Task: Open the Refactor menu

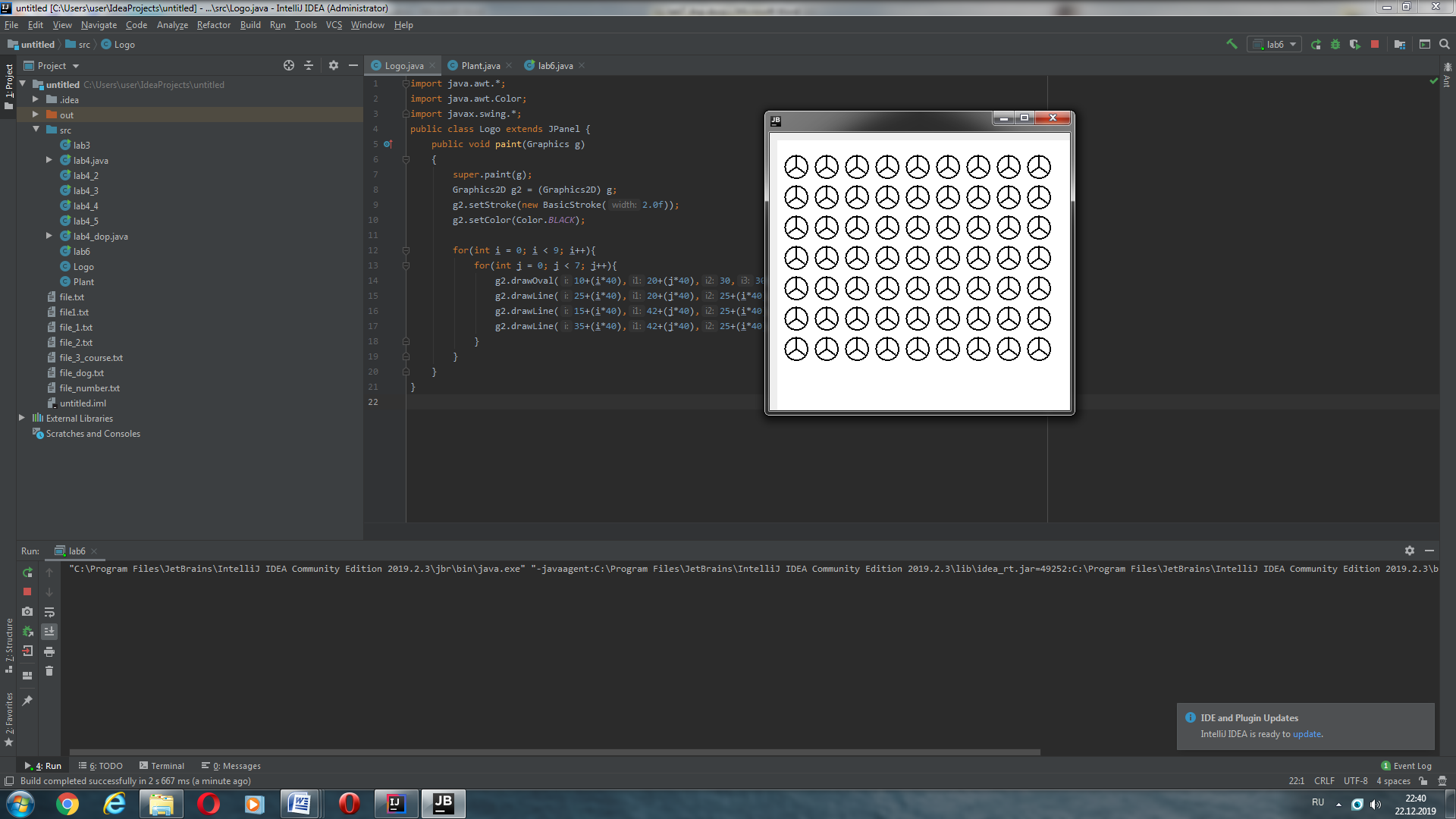Action: click(x=214, y=25)
